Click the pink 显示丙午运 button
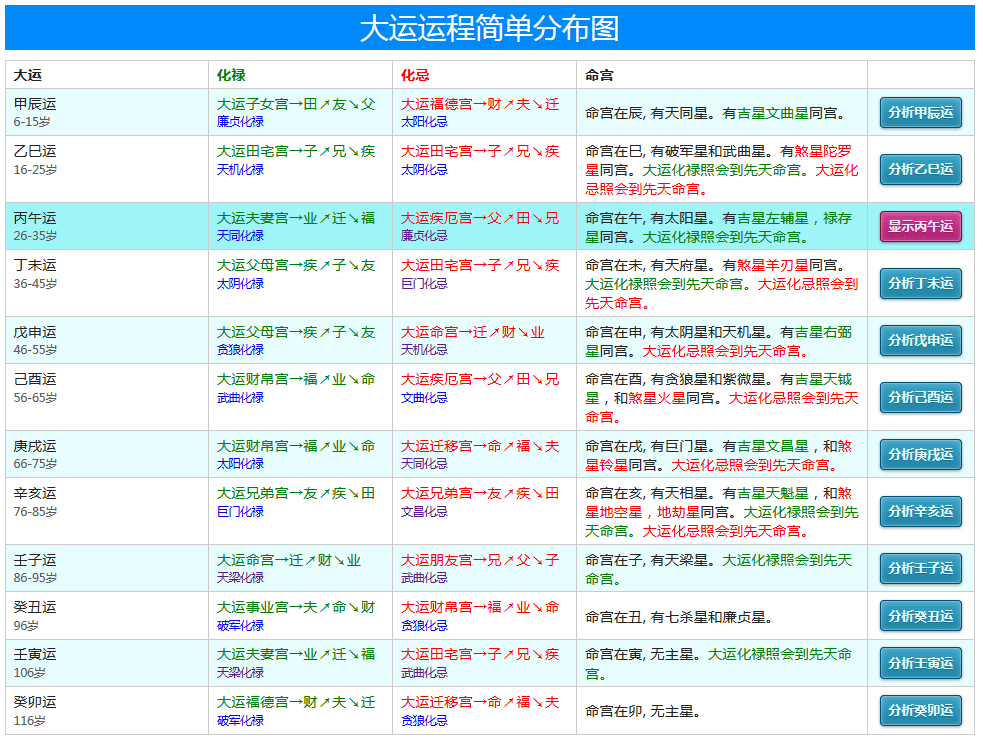The height and width of the screenshot is (743, 983). pos(920,226)
